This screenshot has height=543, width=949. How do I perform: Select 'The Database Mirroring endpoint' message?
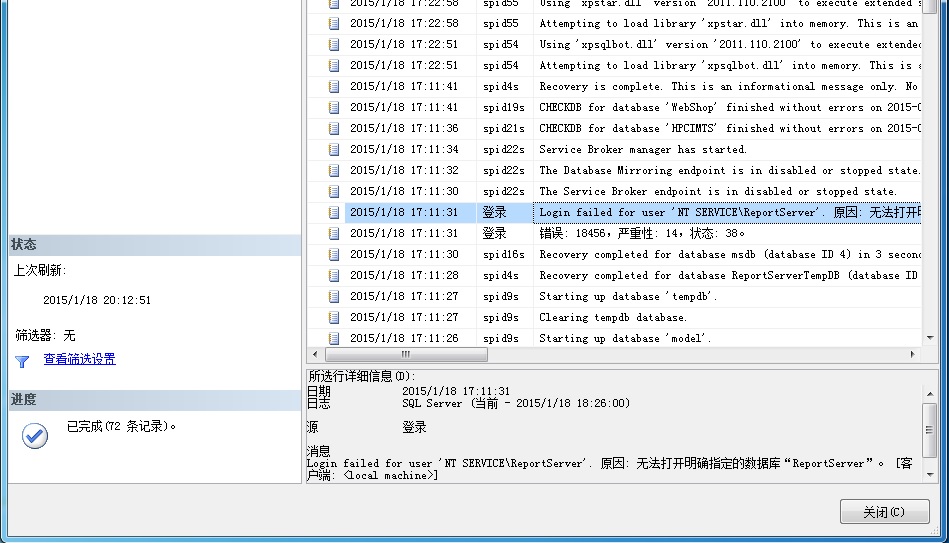(729, 171)
